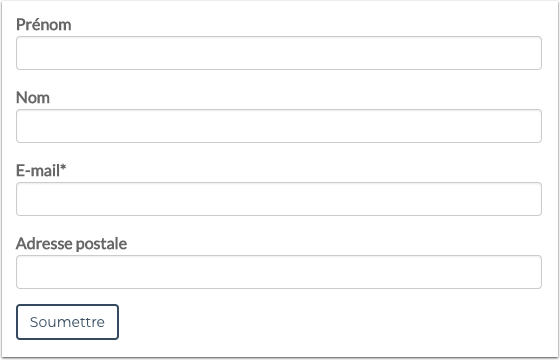Activate the postal address text box
Viewport: 560px width, 360px height.
pos(279,272)
